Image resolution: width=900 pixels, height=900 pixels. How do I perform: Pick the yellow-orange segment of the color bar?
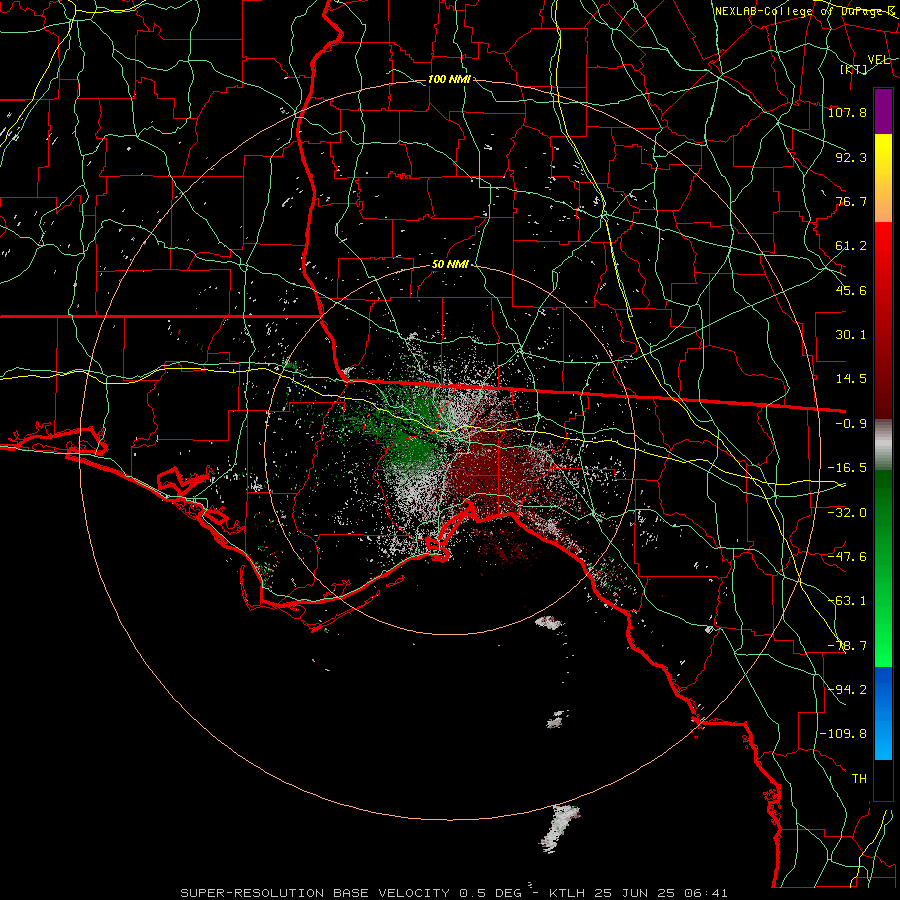click(x=883, y=178)
